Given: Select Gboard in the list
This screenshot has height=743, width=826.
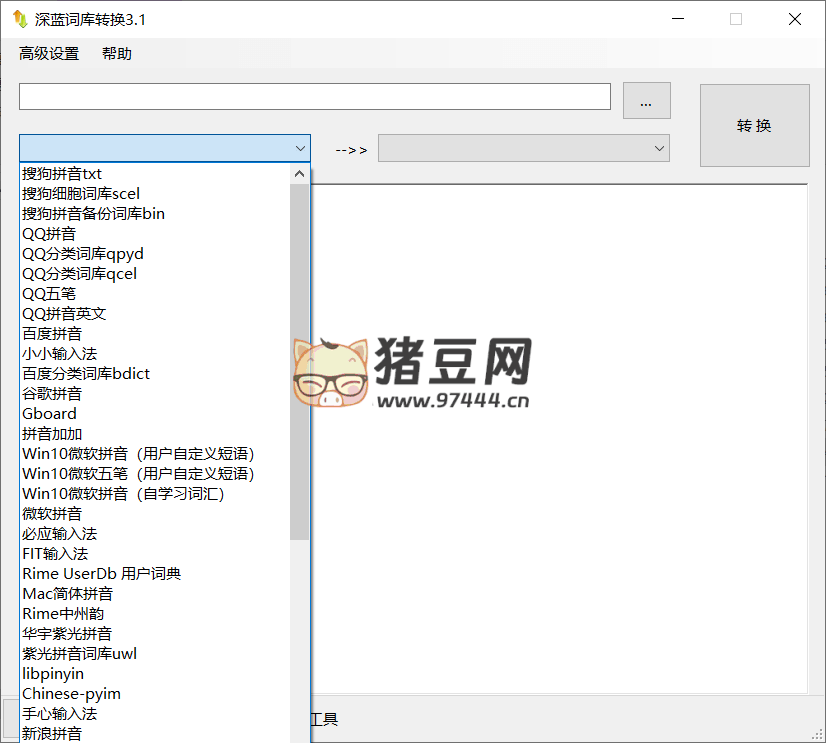Looking at the screenshot, I should [155, 414].
